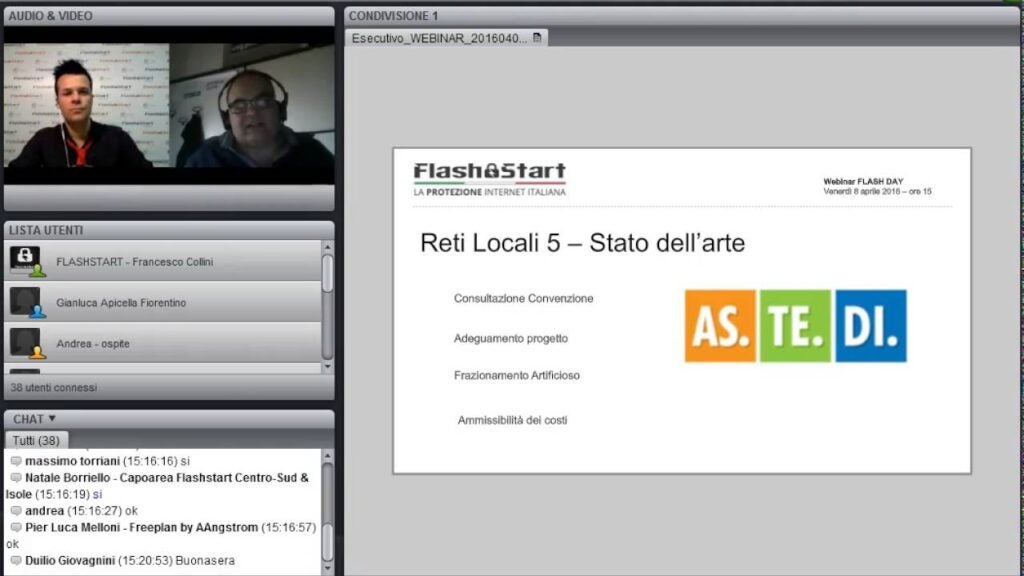Click the chat bubble icon beside massimo torriani
1024x576 pixels.
point(16,461)
